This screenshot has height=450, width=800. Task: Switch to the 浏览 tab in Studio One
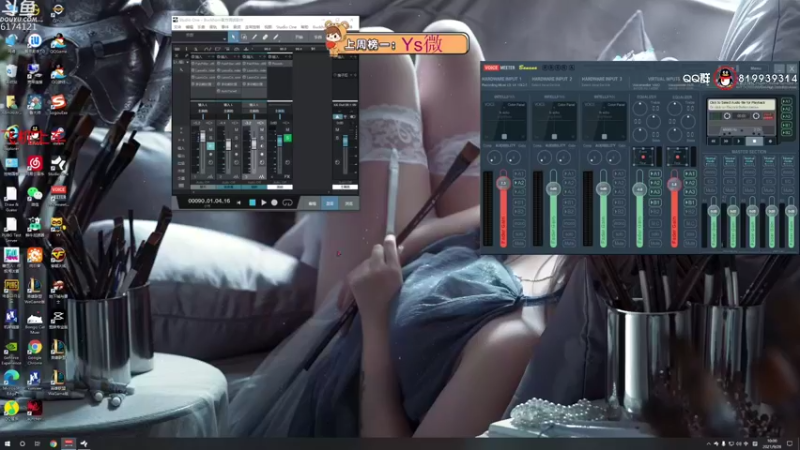tap(348, 203)
